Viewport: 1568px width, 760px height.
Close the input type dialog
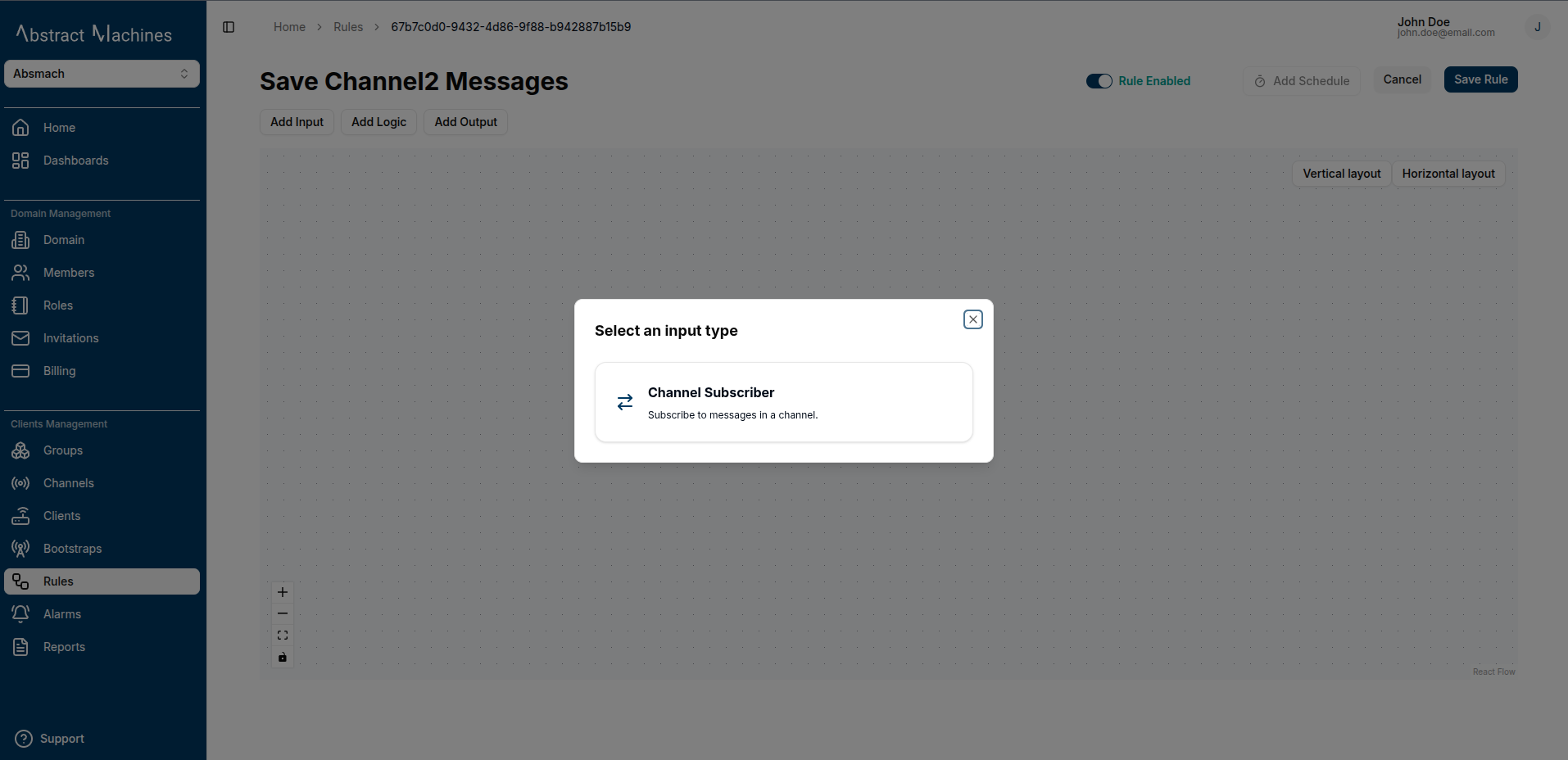(x=973, y=319)
